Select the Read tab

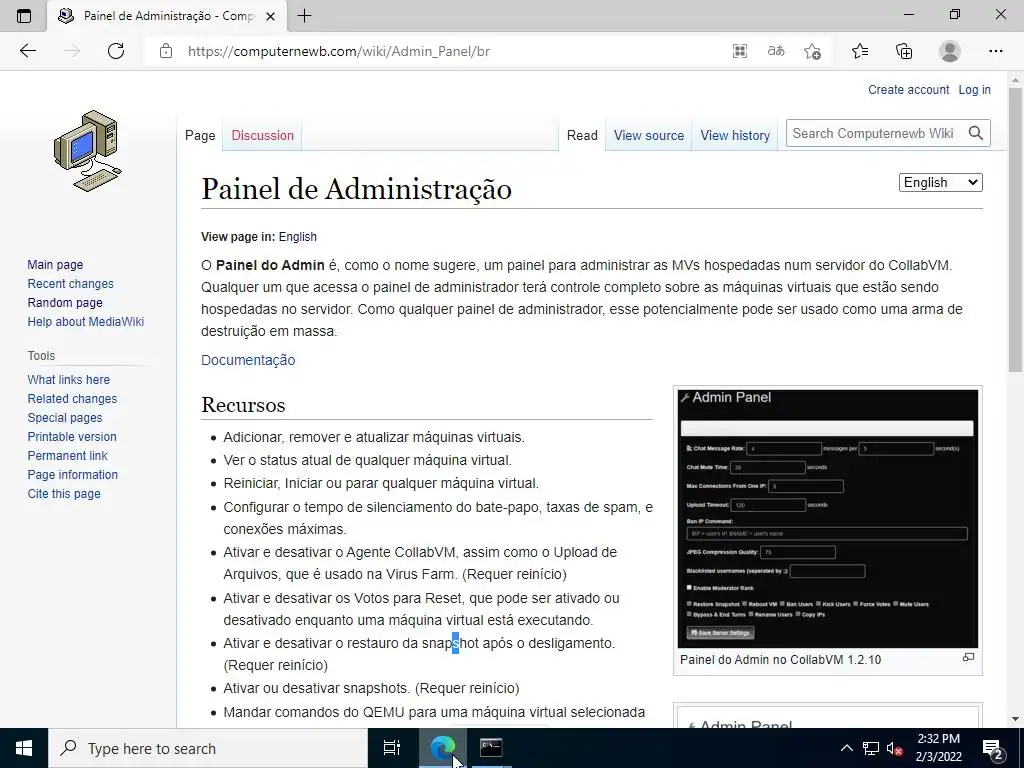point(582,135)
